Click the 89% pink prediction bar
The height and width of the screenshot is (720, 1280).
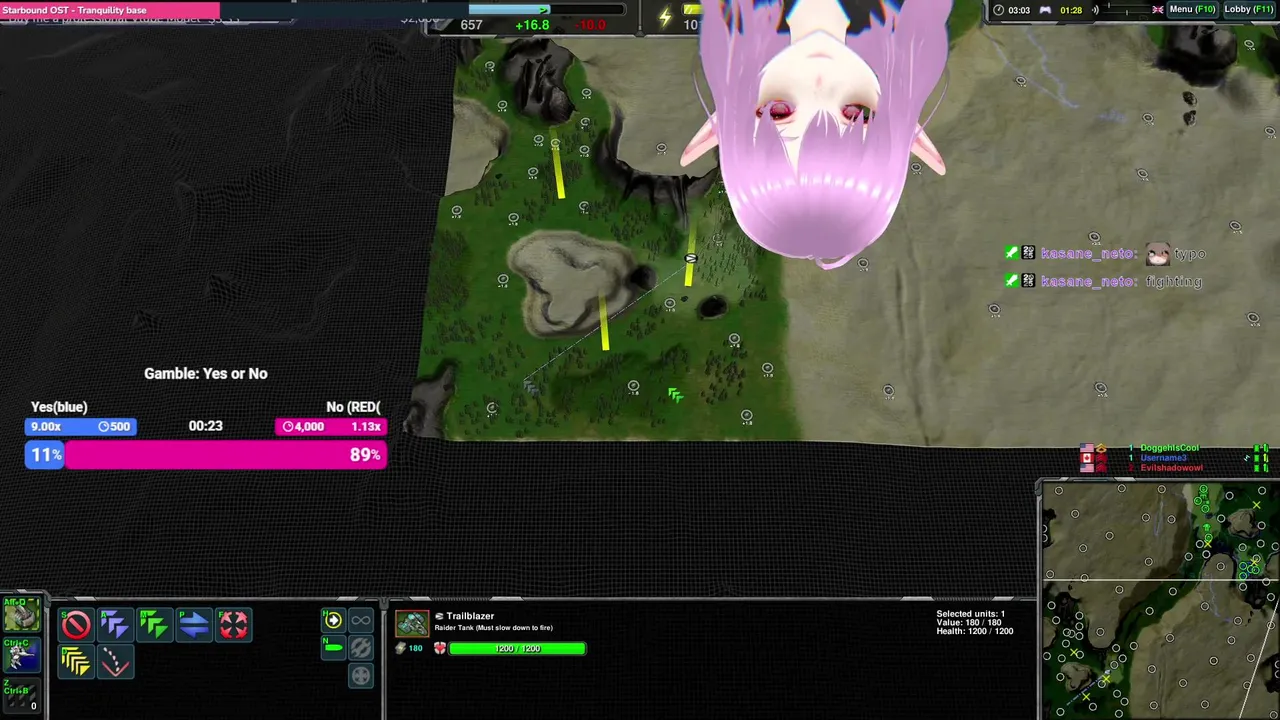tap(227, 455)
